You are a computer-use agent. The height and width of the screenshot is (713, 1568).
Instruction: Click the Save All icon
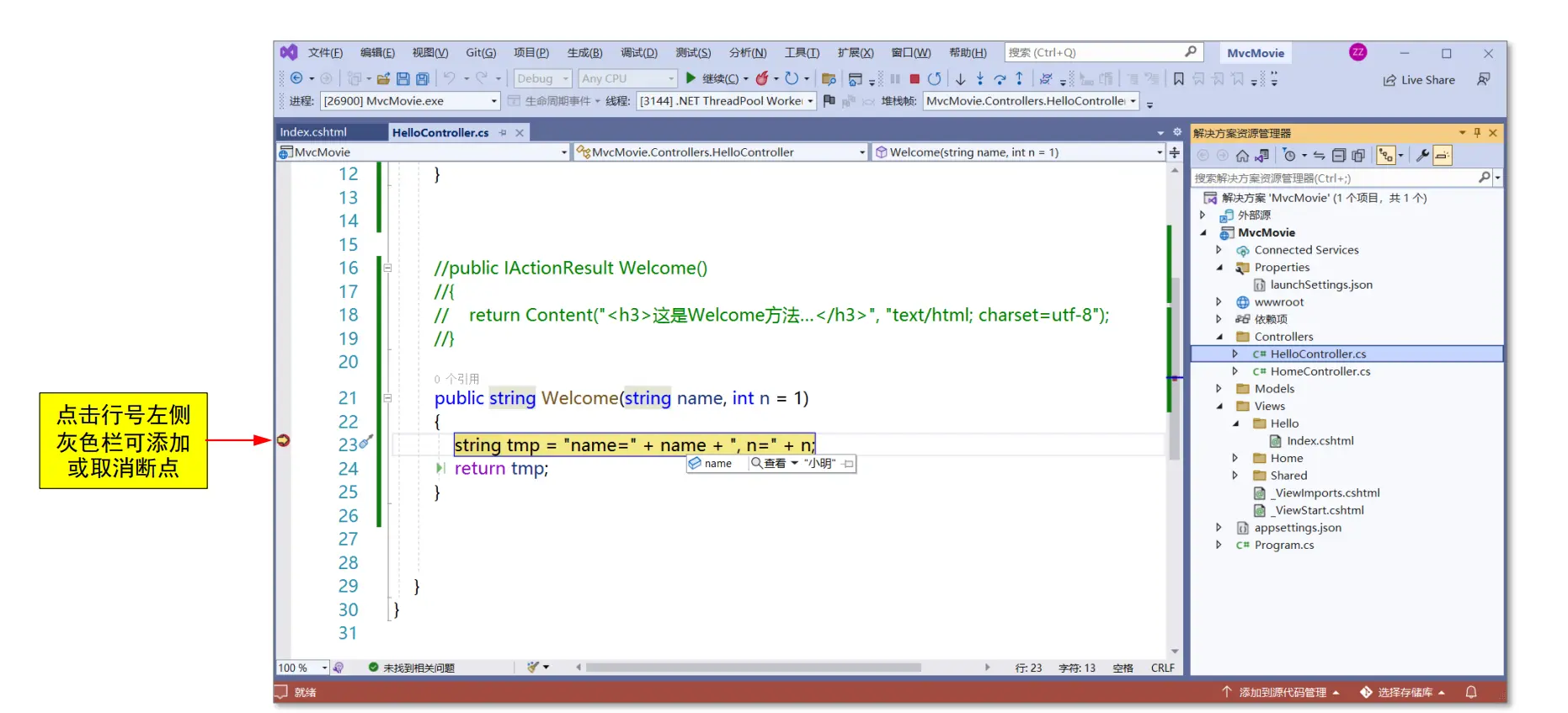pyautogui.click(x=422, y=78)
